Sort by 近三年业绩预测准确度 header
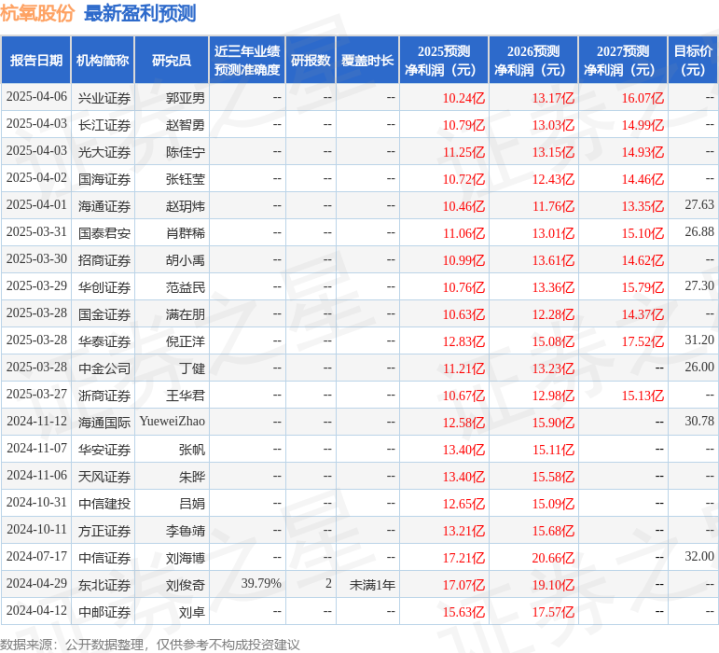This screenshot has width=719, height=653. 246,61
